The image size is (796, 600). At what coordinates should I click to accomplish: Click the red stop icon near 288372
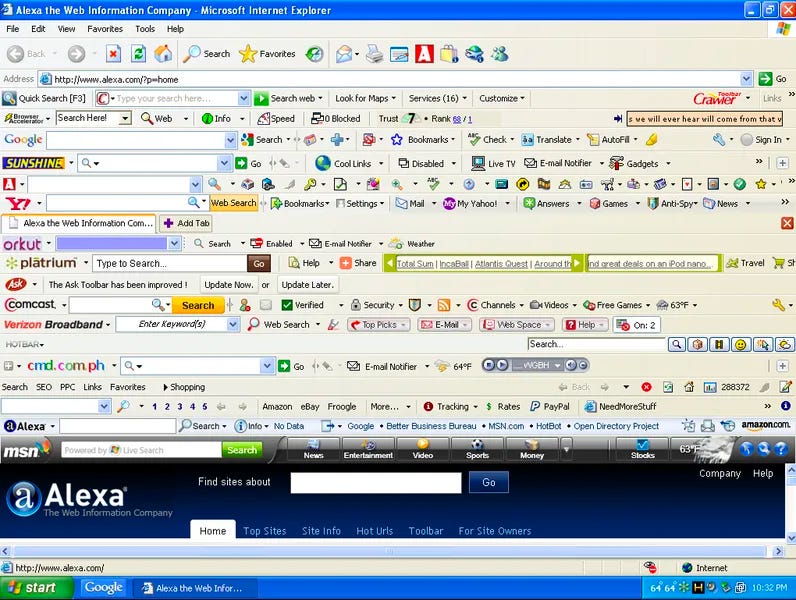pyautogui.click(x=646, y=387)
